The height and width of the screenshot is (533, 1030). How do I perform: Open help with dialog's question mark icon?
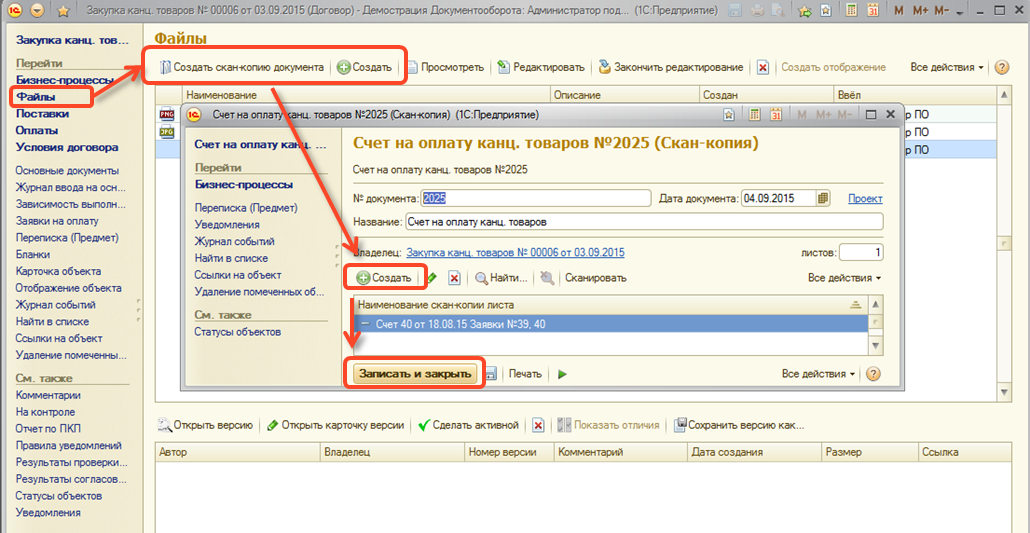872,374
